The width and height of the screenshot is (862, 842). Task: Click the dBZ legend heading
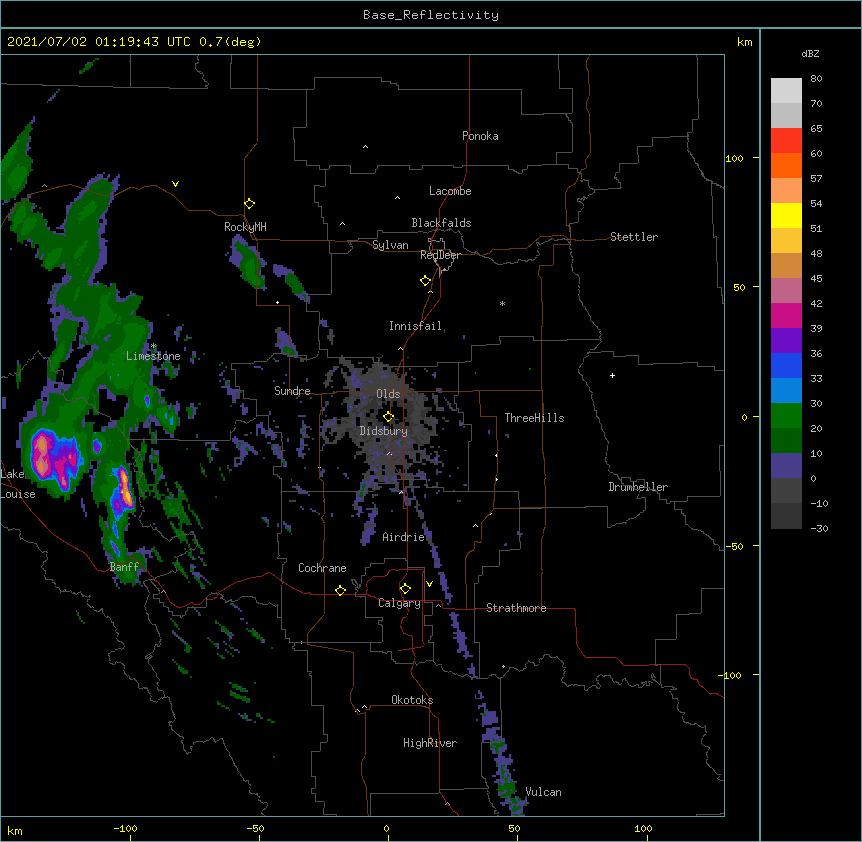click(x=810, y=53)
